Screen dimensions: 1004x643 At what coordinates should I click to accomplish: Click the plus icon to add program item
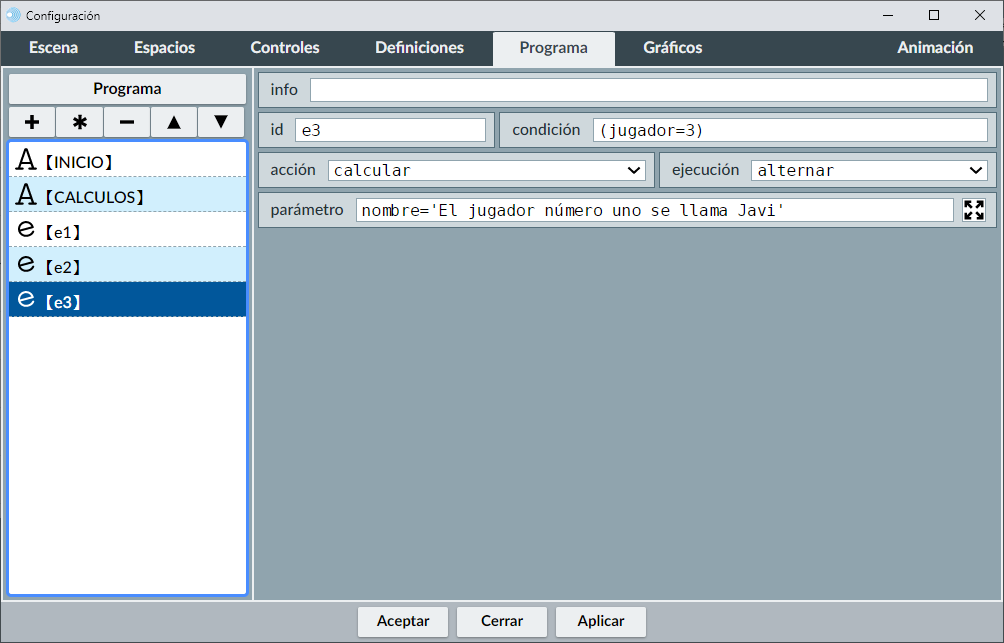(32, 122)
